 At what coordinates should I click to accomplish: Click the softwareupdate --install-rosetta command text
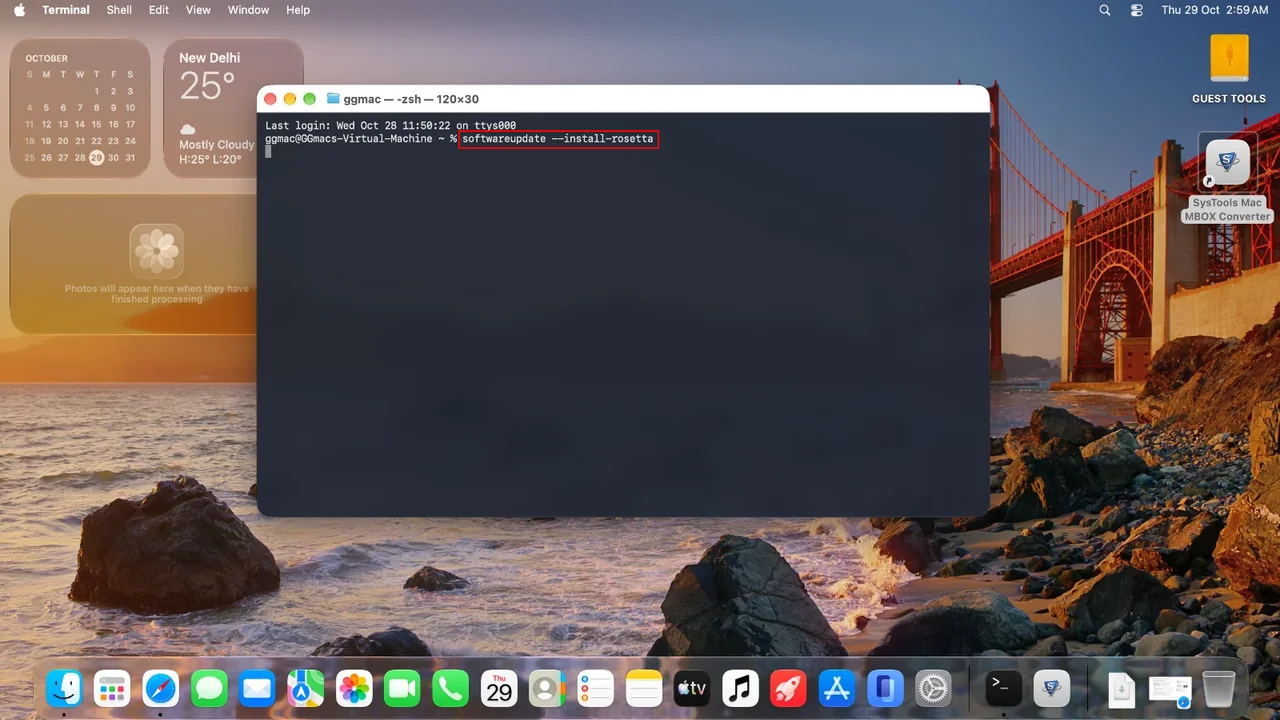point(558,139)
